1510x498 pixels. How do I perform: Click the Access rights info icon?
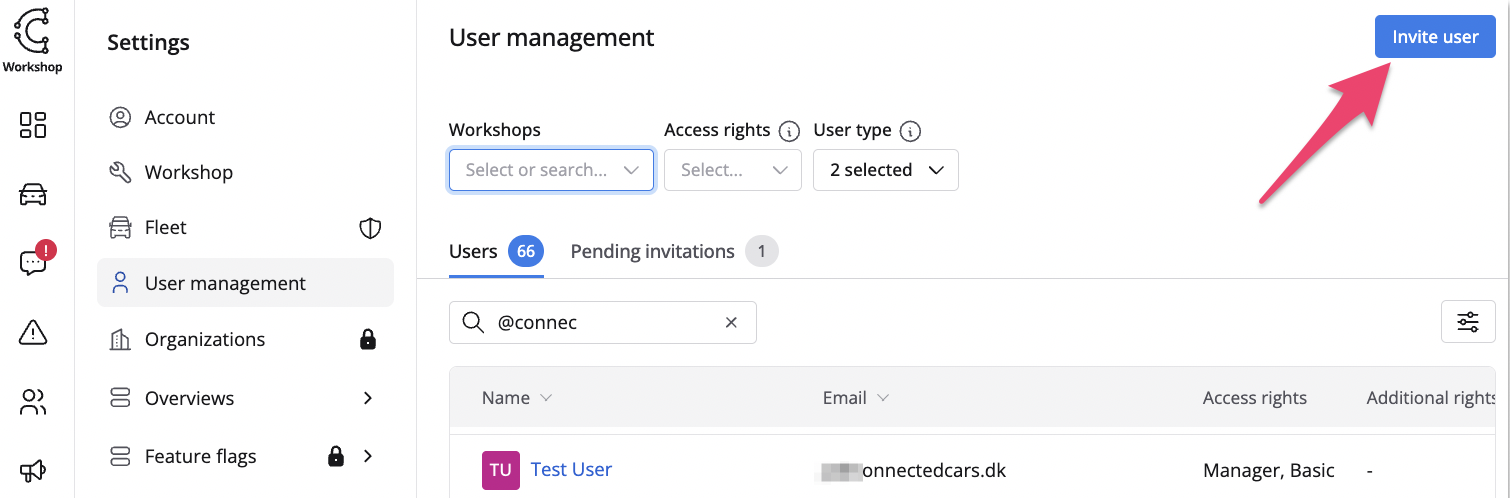tap(789, 131)
